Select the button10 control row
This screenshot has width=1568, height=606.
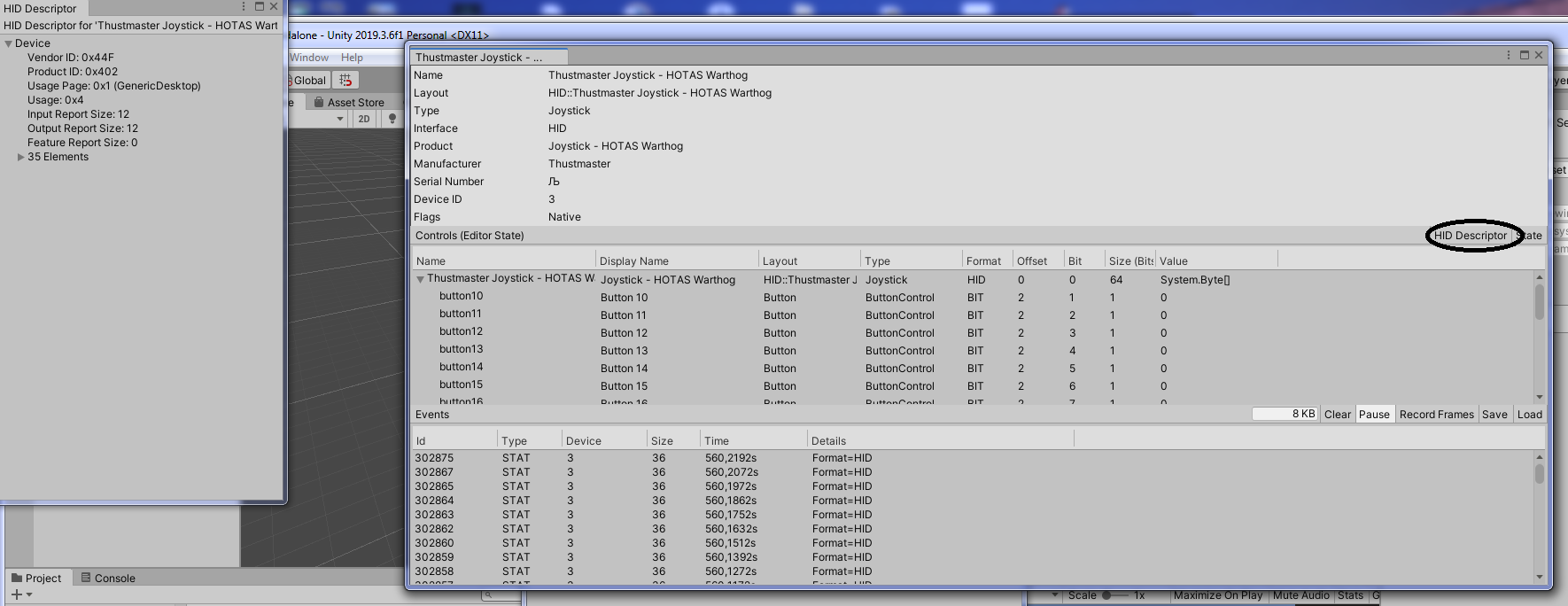point(972,297)
